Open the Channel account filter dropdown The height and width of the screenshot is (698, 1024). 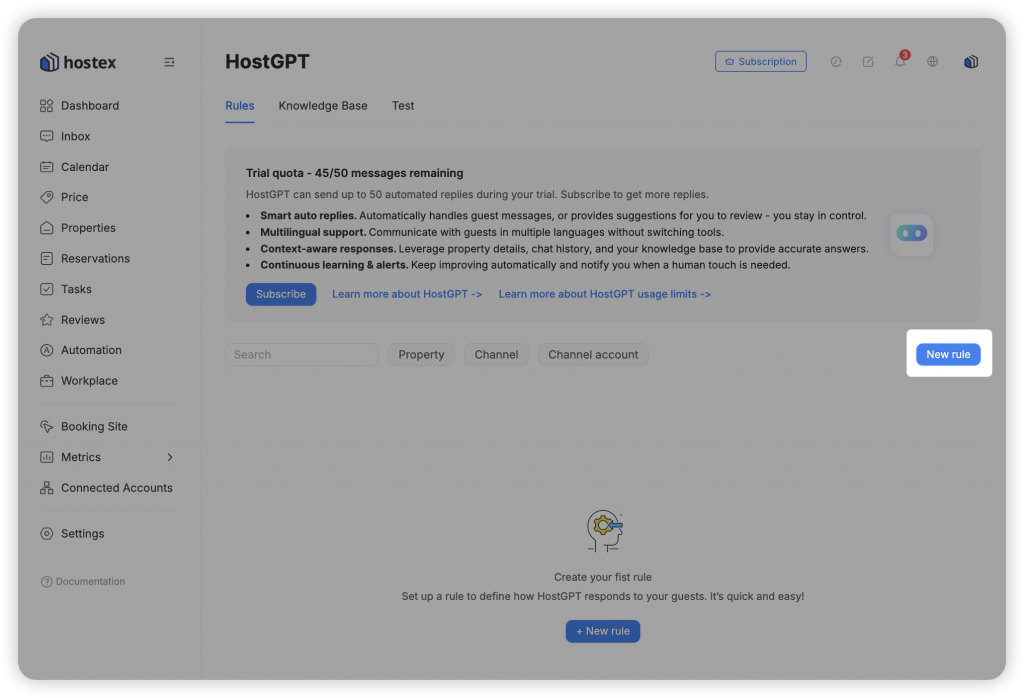(593, 355)
